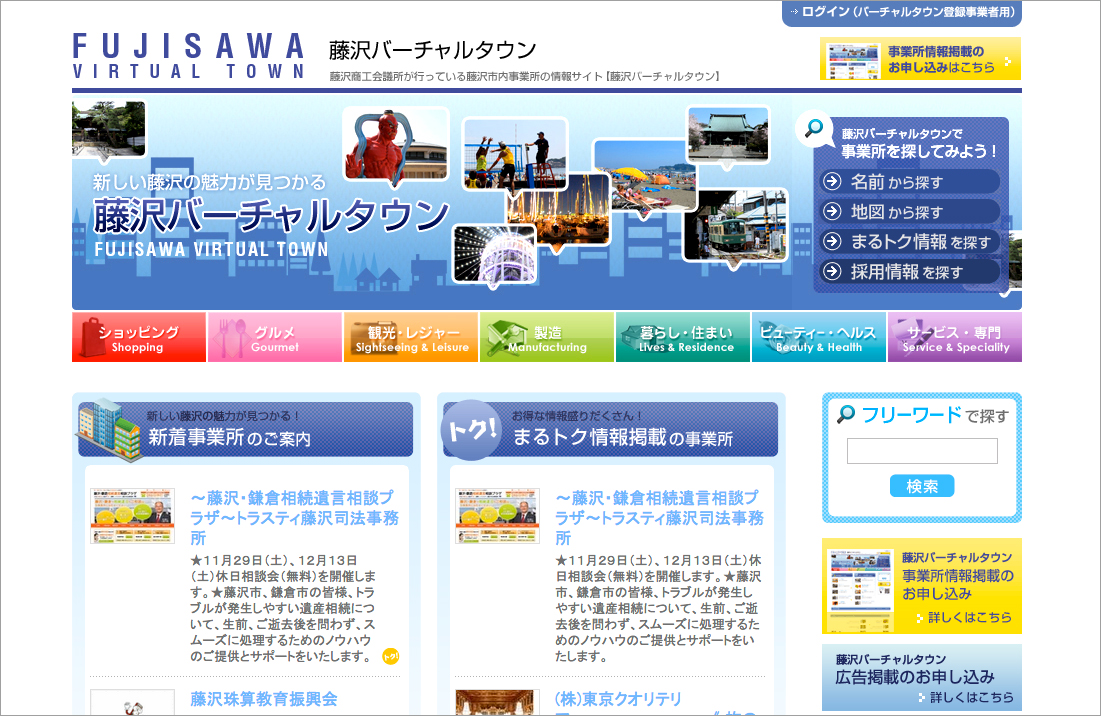Click the Fujisawa Virtual Town logo

pyautogui.click(x=188, y=56)
